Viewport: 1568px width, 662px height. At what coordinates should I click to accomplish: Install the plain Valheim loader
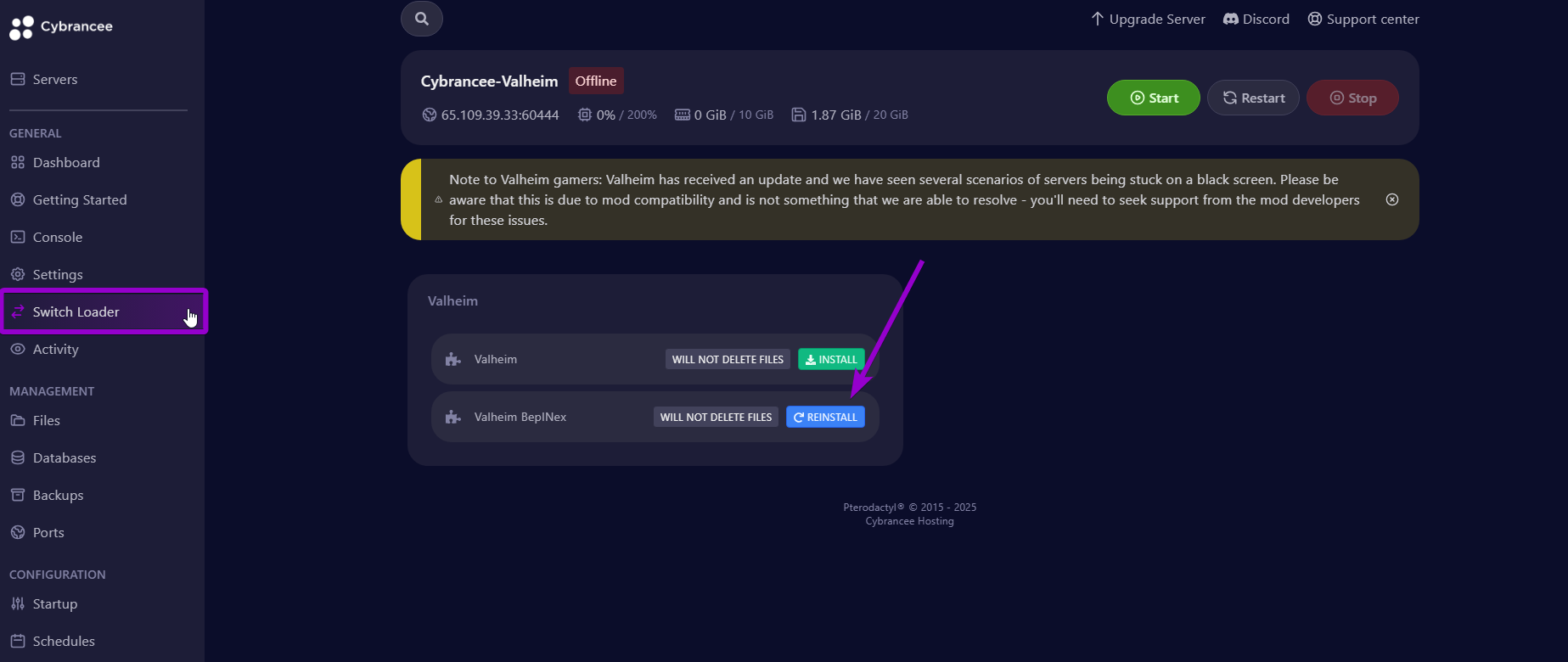(831, 359)
